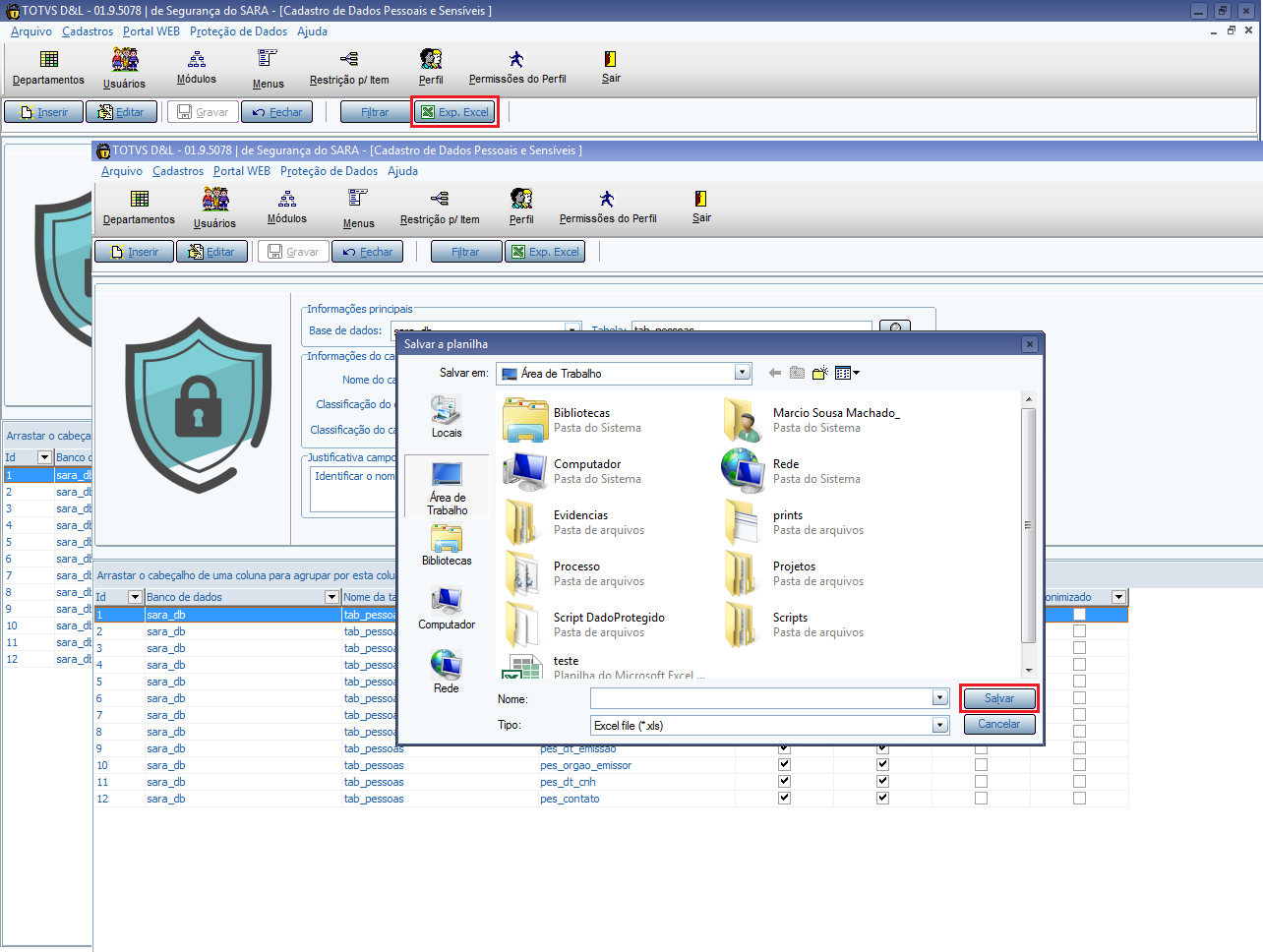Select Computador in the places bar
The height and width of the screenshot is (952, 1263).
point(447,609)
